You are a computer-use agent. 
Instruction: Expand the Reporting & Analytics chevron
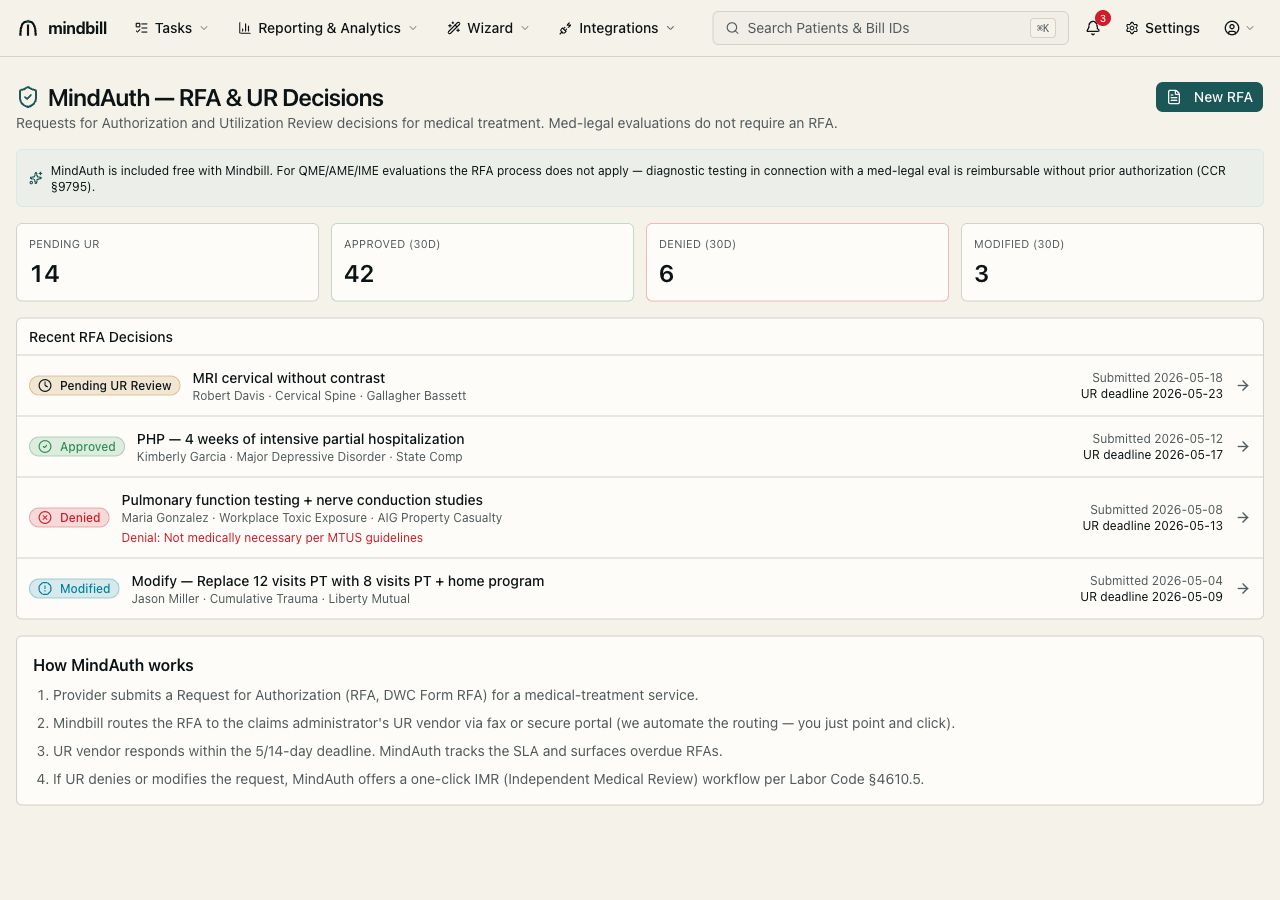tap(413, 28)
